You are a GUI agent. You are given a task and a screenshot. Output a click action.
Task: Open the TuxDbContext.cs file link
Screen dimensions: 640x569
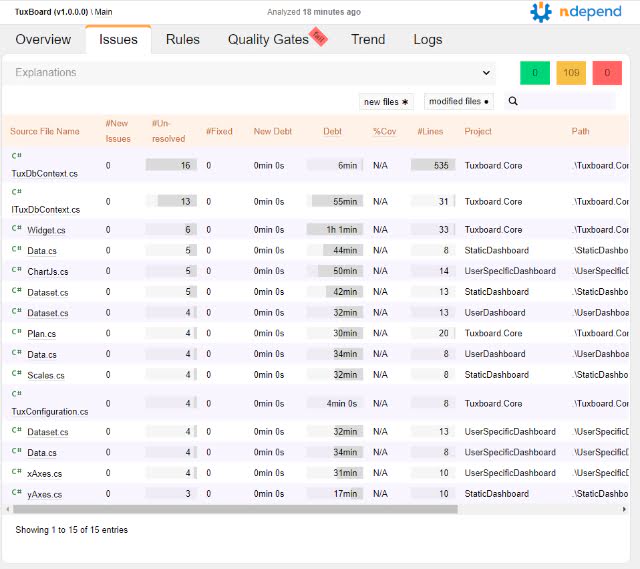pyautogui.click(x=44, y=173)
